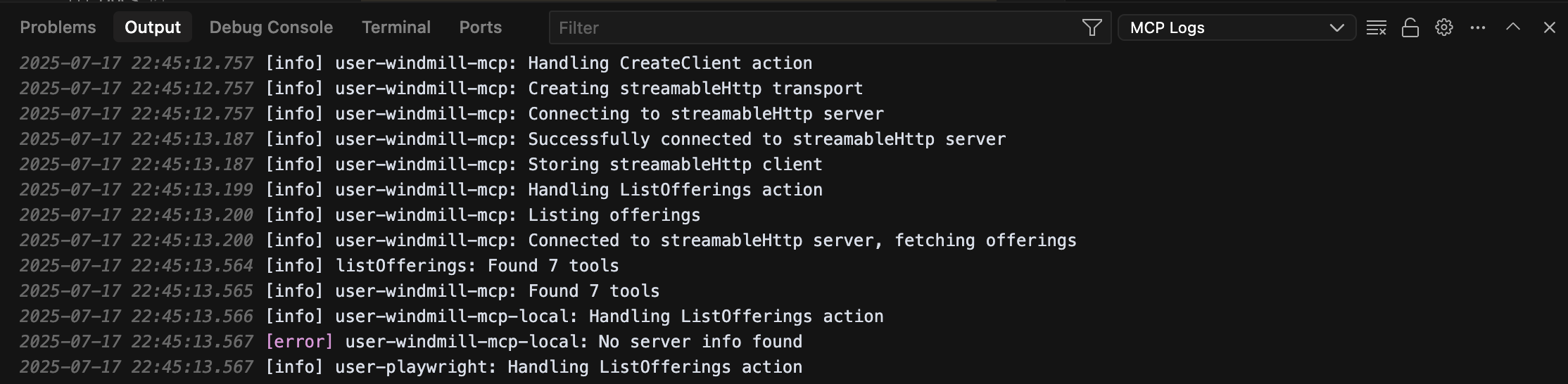Click the user-playwright ListOfferings log line

click(x=410, y=367)
